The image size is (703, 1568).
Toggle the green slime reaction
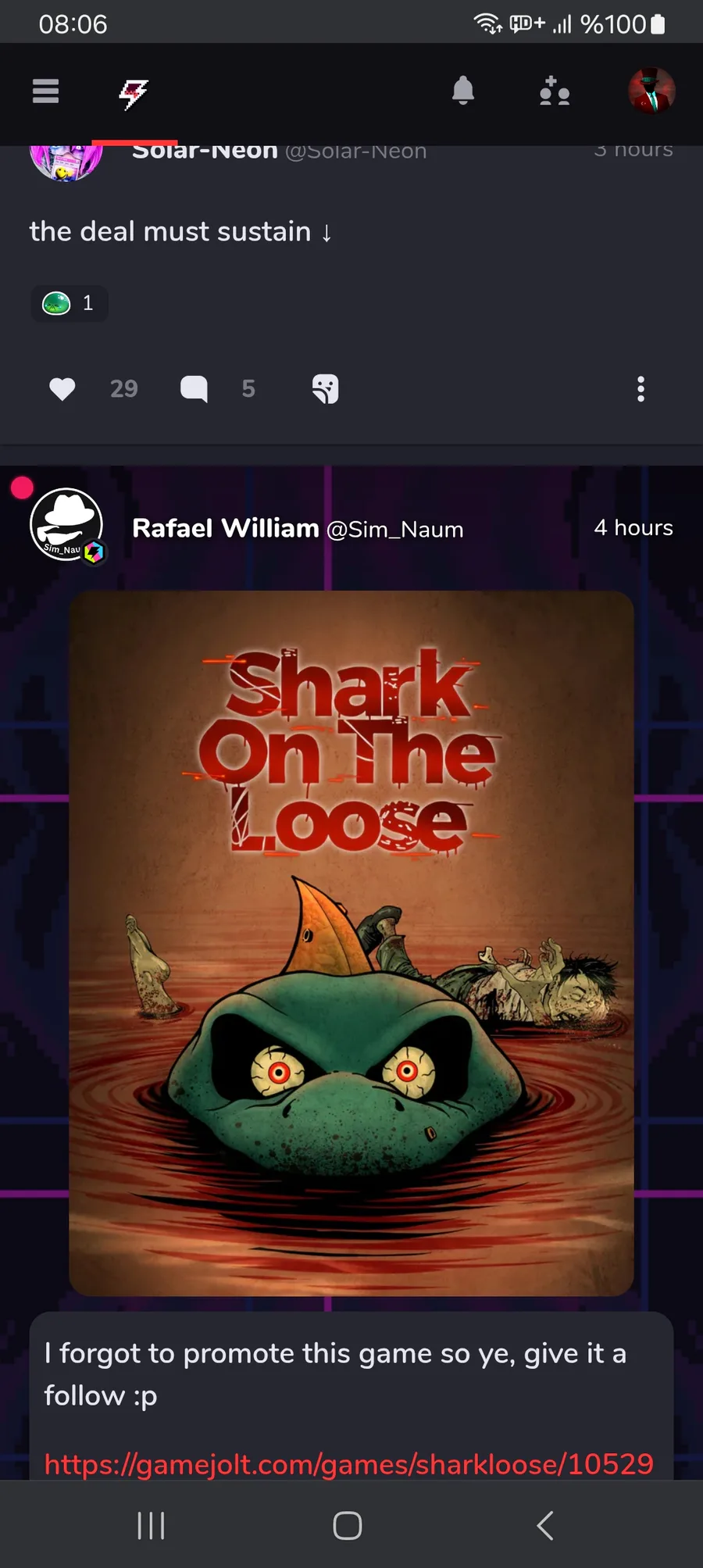(x=70, y=303)
